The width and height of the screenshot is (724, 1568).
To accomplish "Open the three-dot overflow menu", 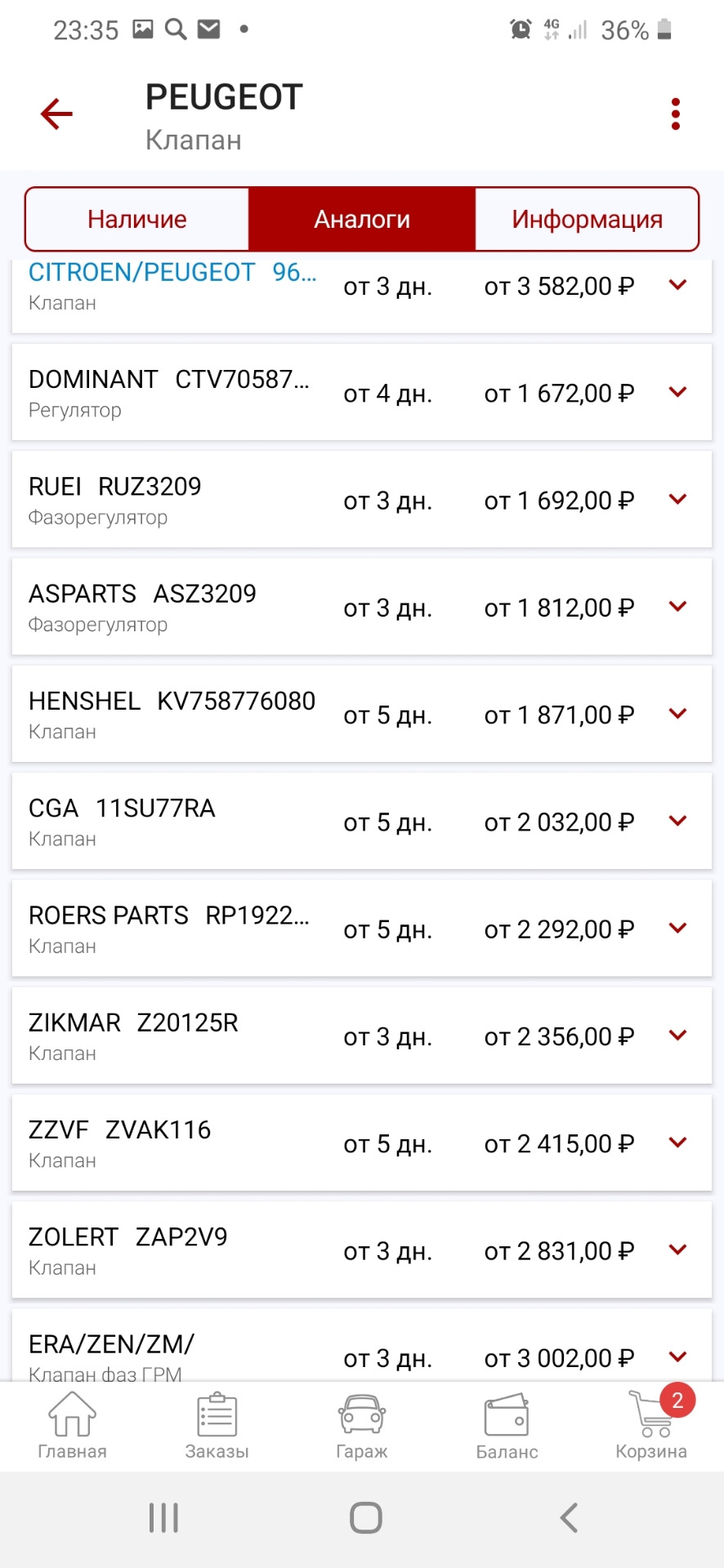I will (x=675, y=114).
